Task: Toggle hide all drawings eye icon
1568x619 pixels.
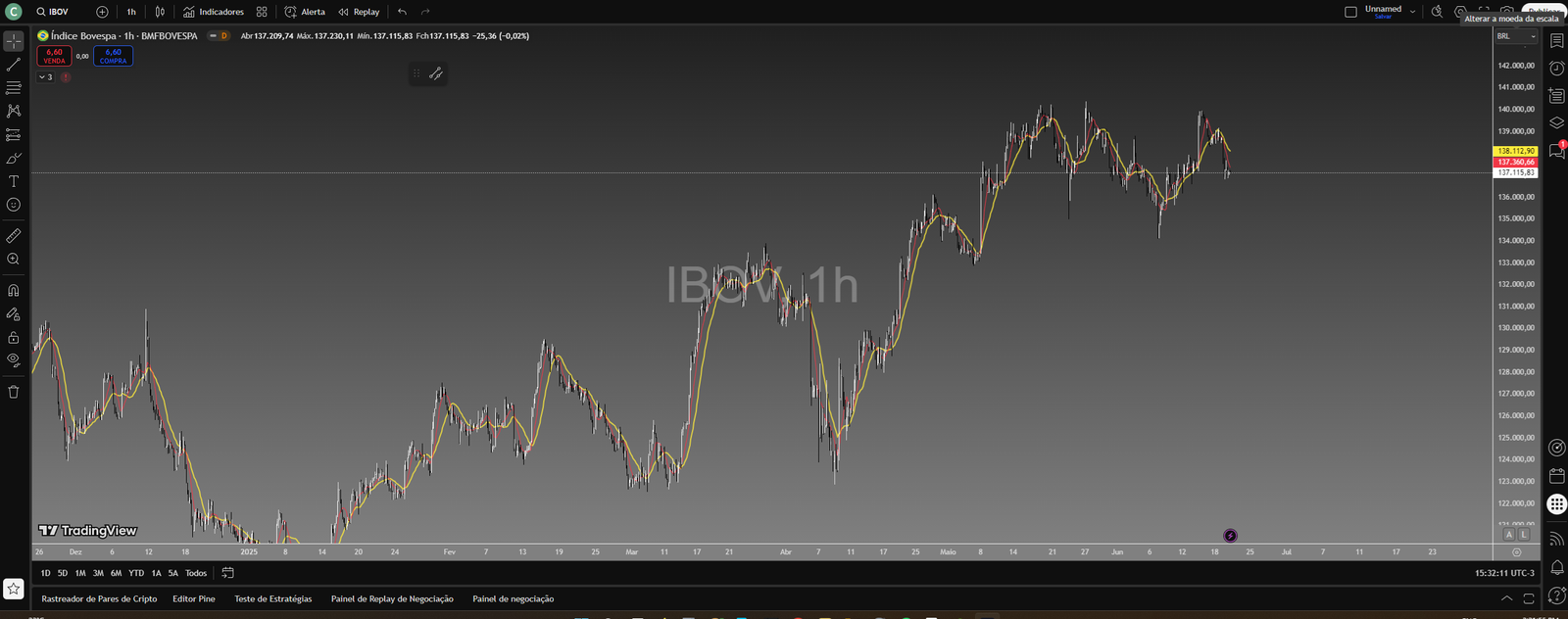Action: [x=14, y=360]
